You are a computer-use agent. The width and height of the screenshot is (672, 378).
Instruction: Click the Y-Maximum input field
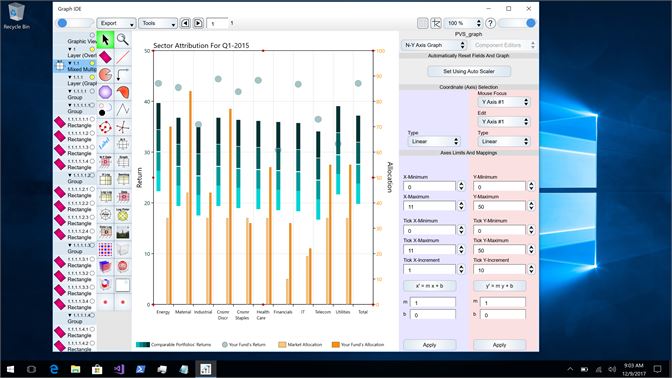tap(500, 207)
